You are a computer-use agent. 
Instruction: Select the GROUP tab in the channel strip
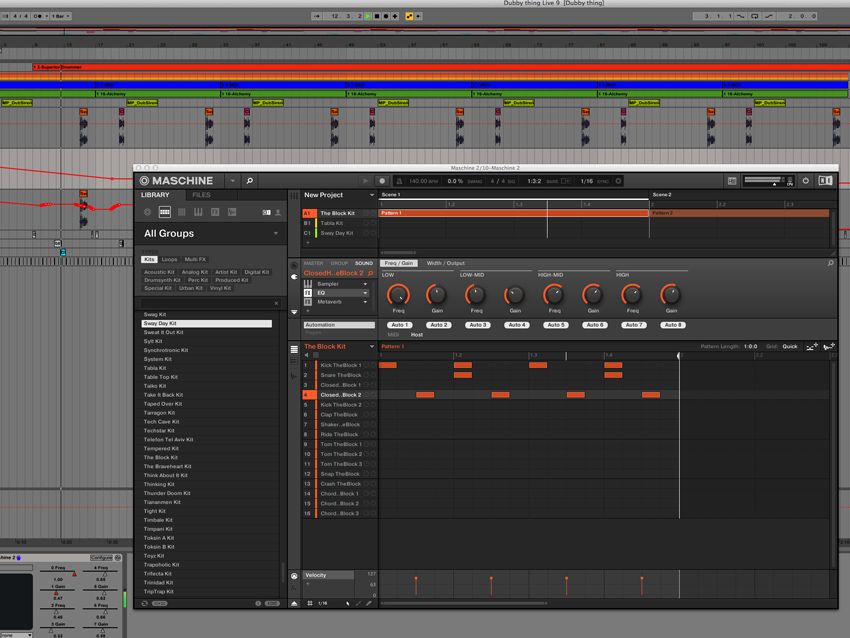tap(338, 261)
